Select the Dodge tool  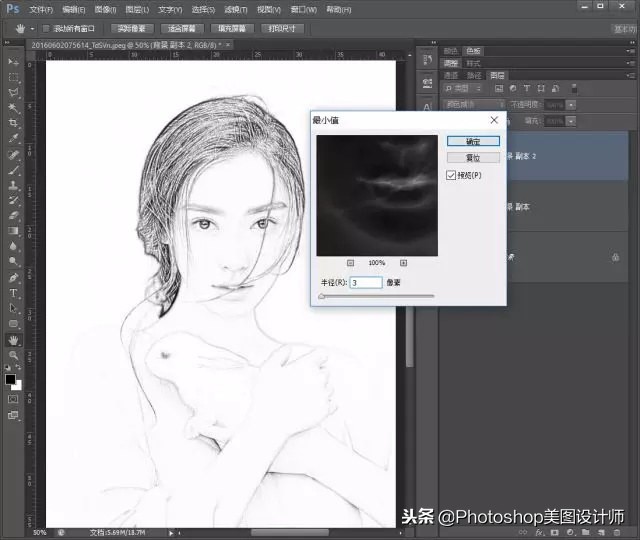13,261
